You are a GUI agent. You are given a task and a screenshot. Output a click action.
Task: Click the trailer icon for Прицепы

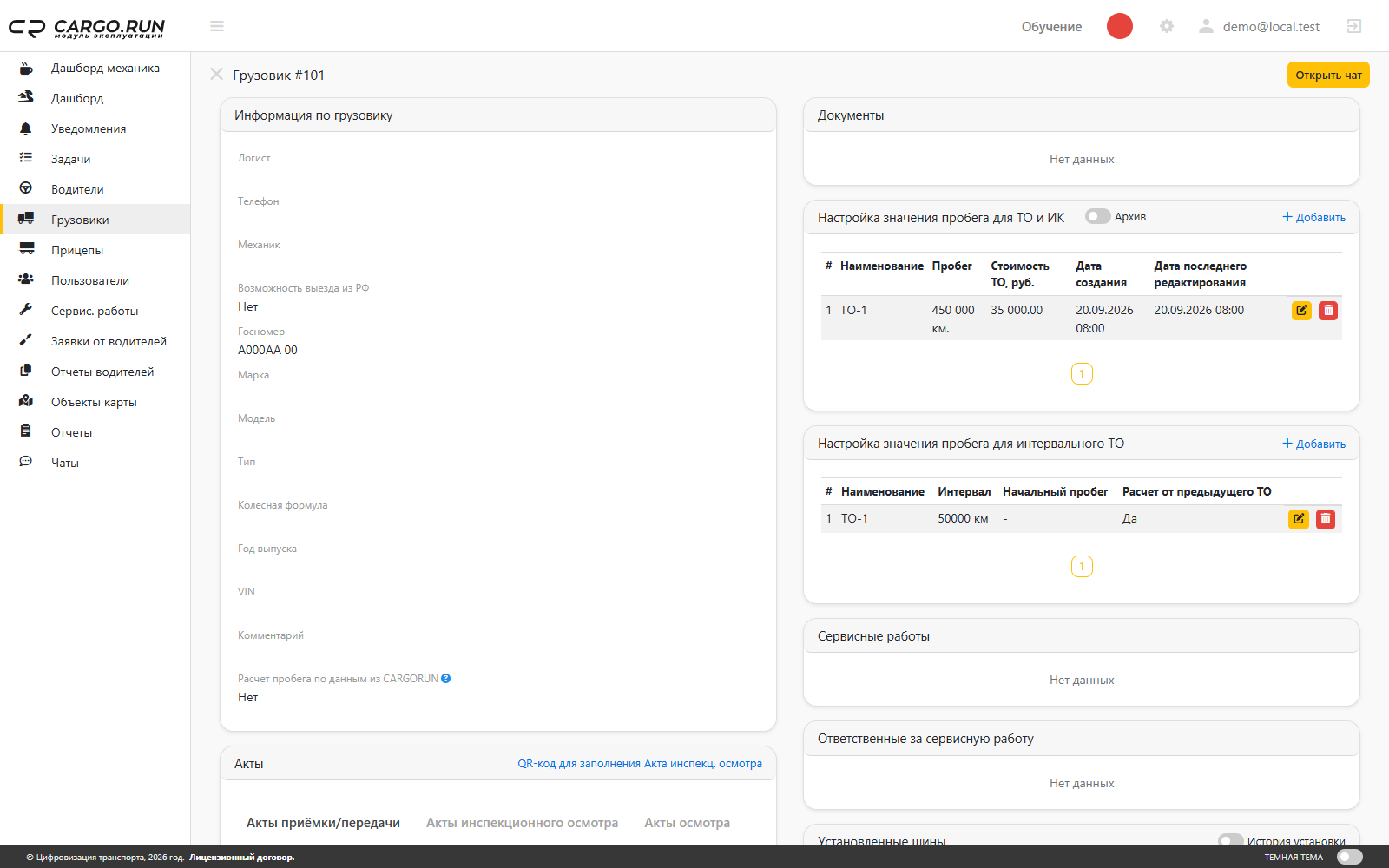coord(26,249)
